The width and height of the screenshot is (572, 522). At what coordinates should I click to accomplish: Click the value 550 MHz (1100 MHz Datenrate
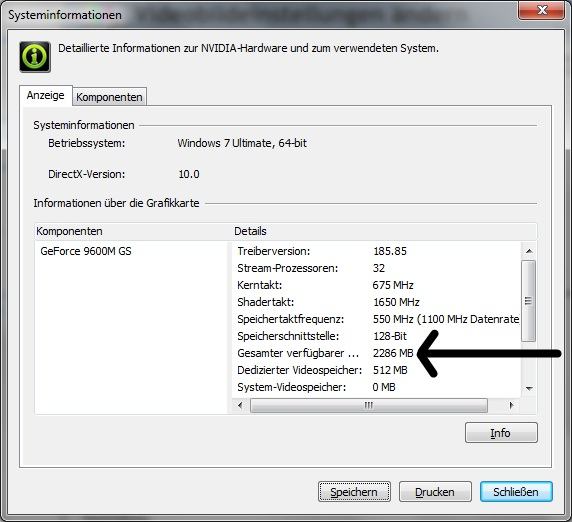click(x=446, y=319)
